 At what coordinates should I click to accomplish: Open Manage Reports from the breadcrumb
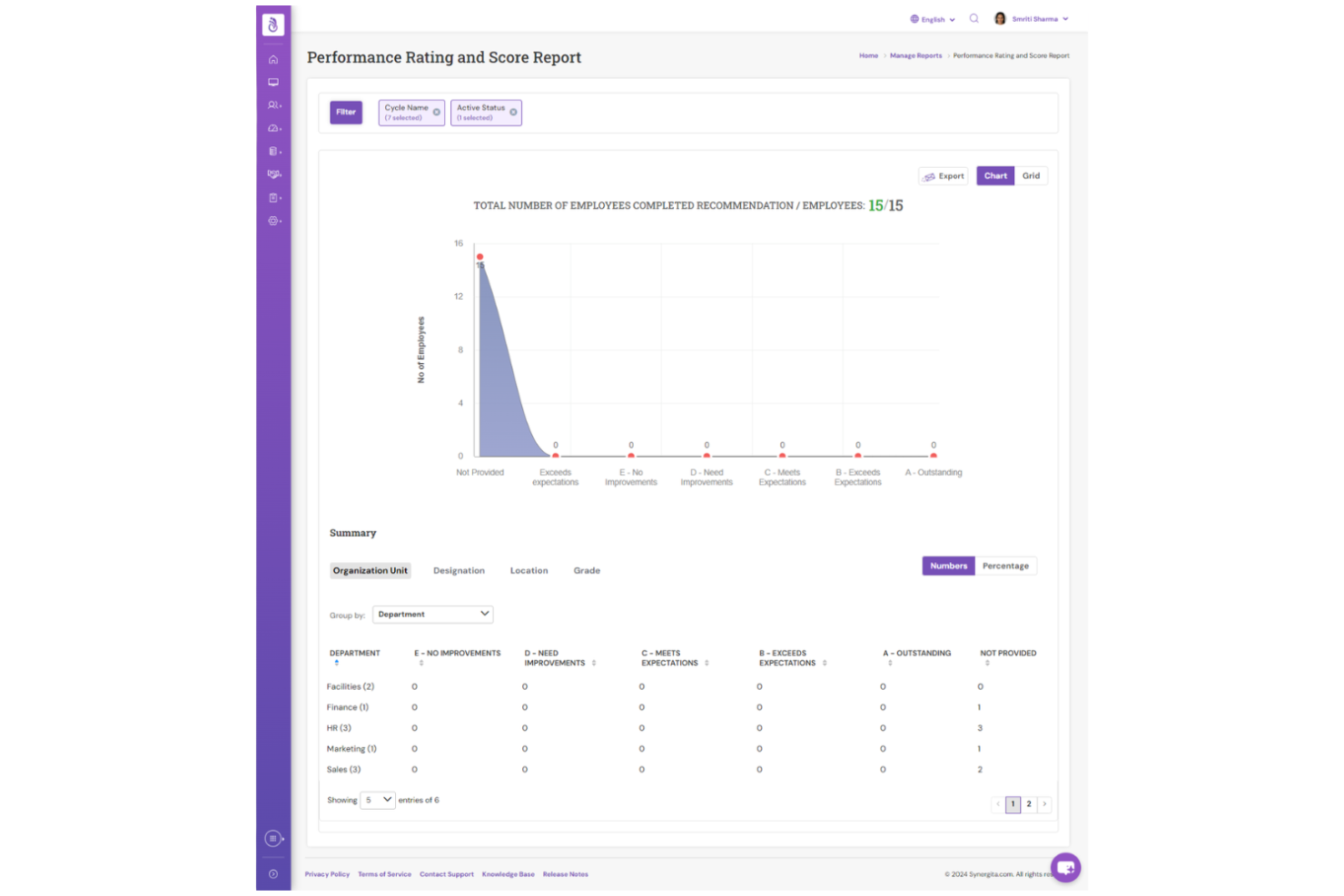point(915,55)
